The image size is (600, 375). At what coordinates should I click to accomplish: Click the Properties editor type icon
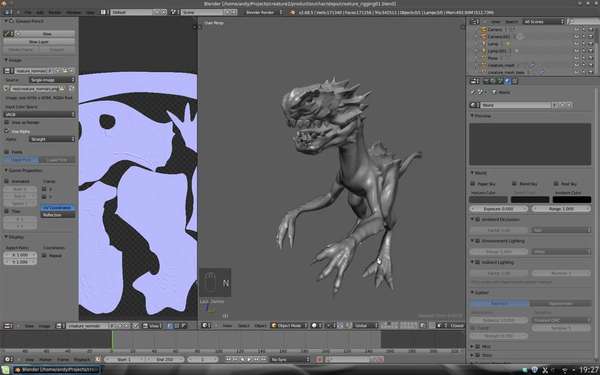pos(474,81)
